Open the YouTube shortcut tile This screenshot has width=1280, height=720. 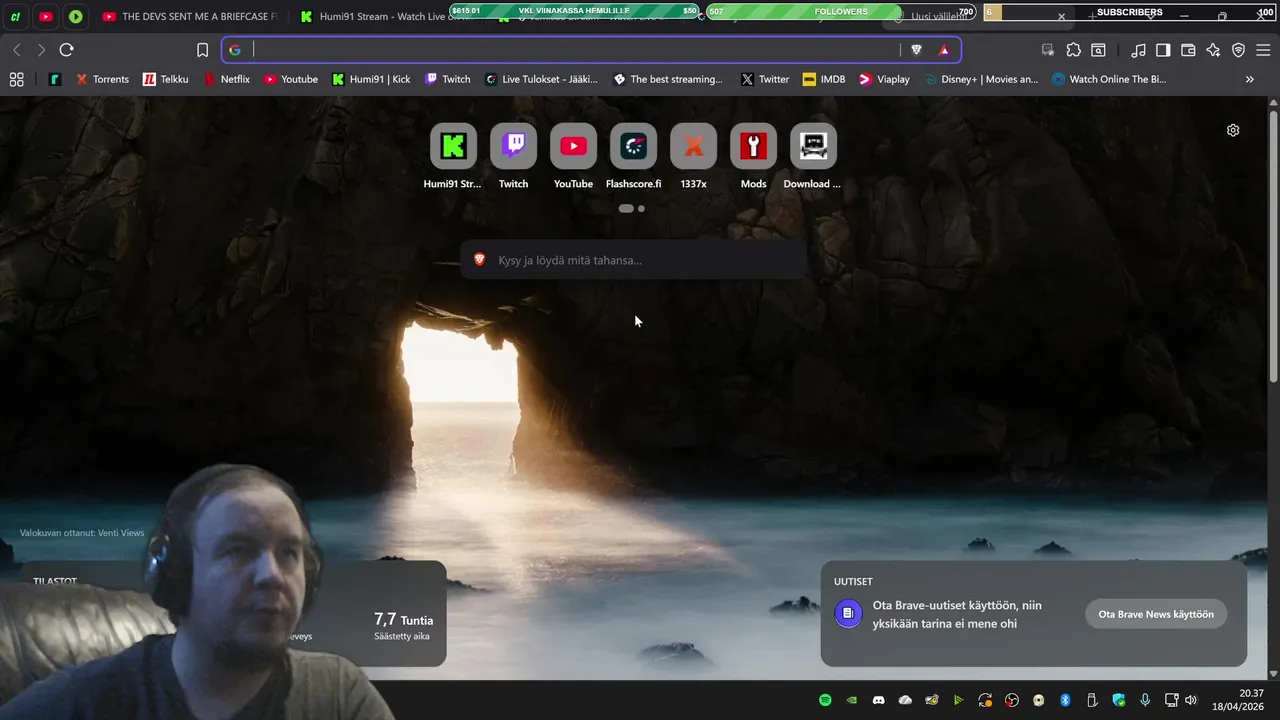(x=573, y=156)
